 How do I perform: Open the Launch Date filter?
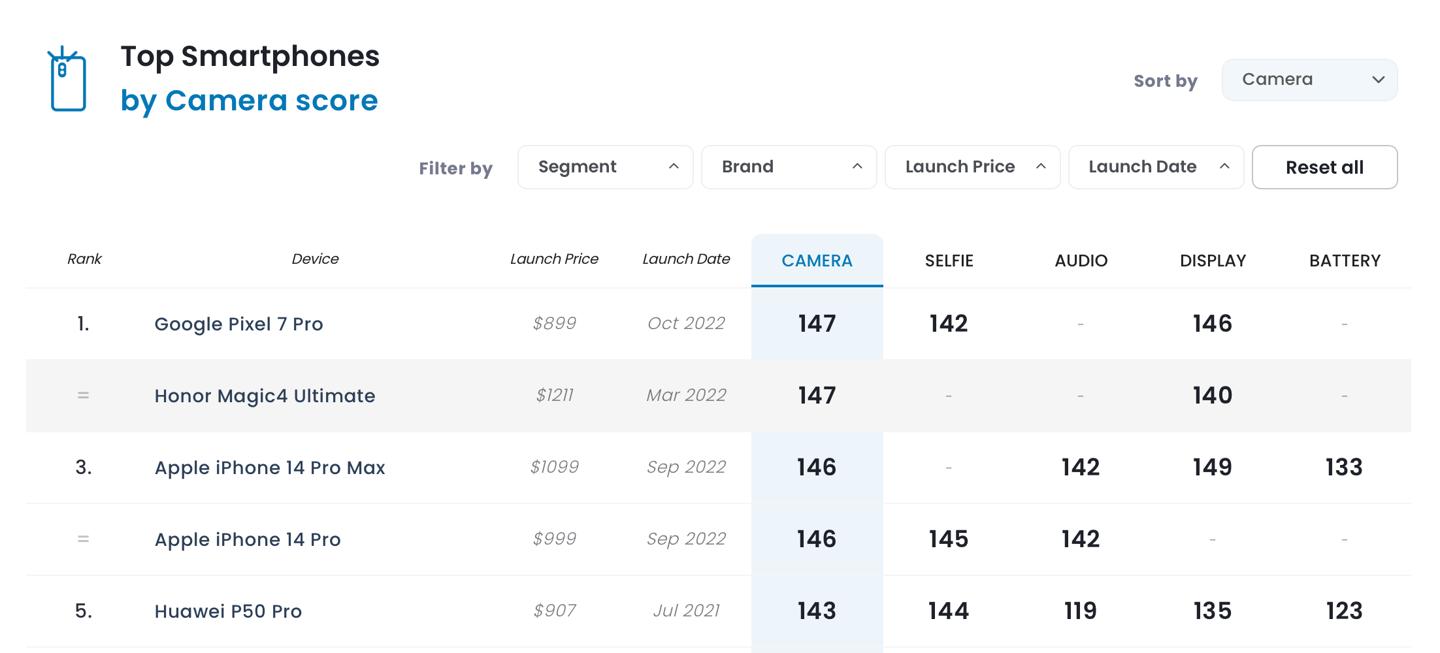[x=1156, y=167]
